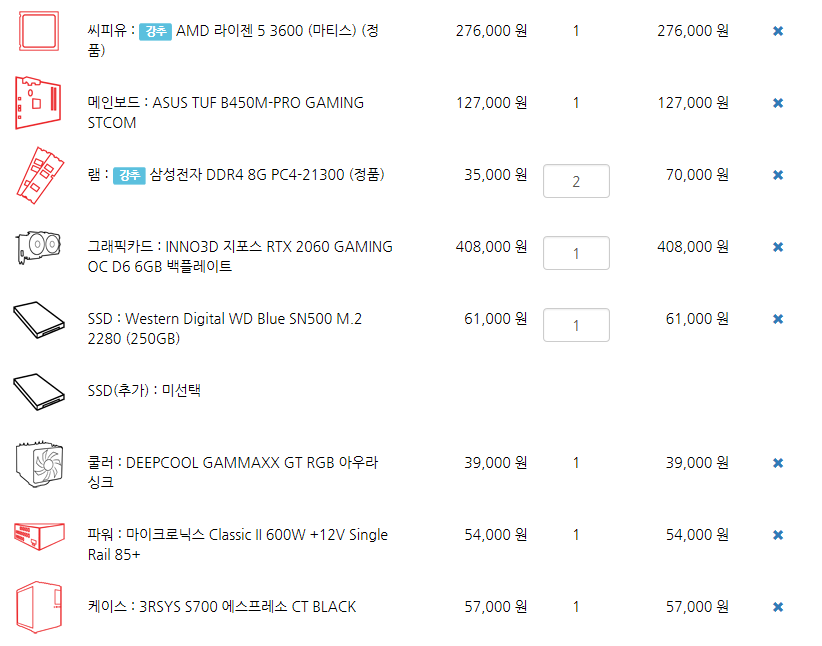
Task: Click the additional SSD (미선택) icon
Action: [39, 391]
